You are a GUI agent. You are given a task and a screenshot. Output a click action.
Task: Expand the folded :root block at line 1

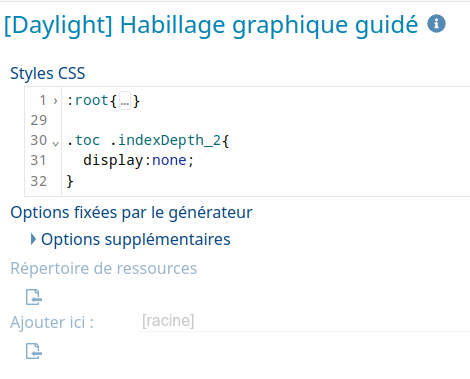click(x=55, y=100)
